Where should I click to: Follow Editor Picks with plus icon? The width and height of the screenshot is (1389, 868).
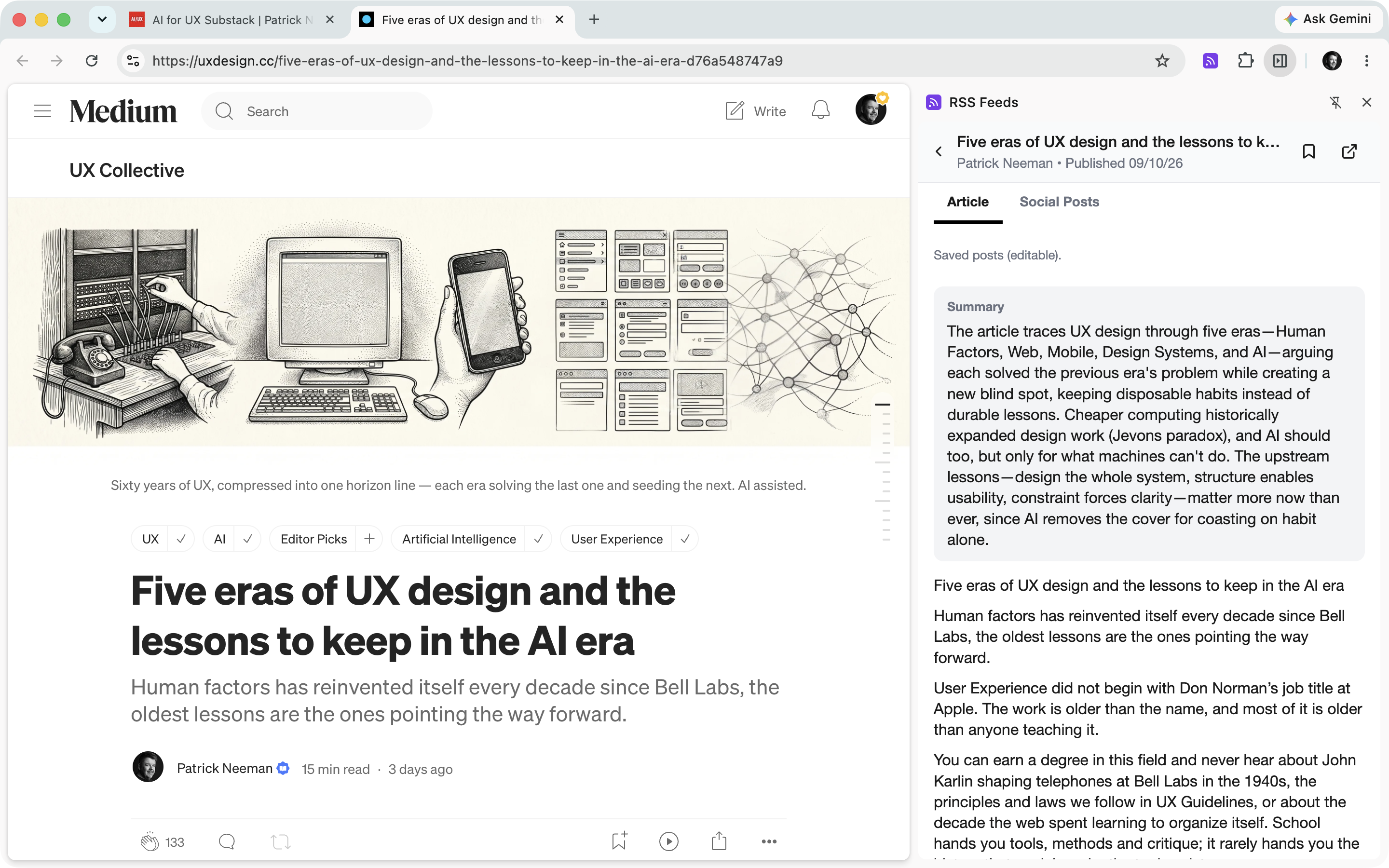(369, 539)
